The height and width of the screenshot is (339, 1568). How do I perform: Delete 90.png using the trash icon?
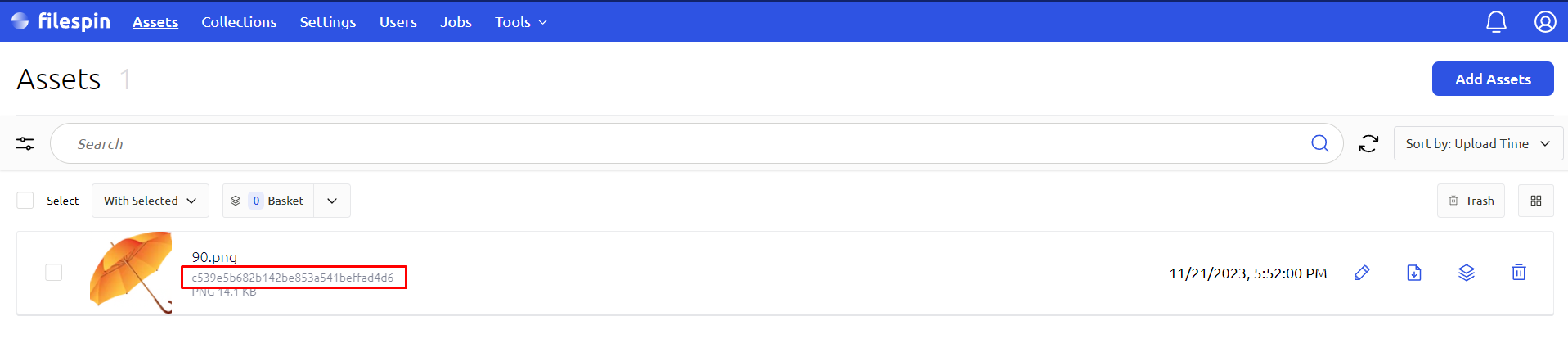point(1519,273)
